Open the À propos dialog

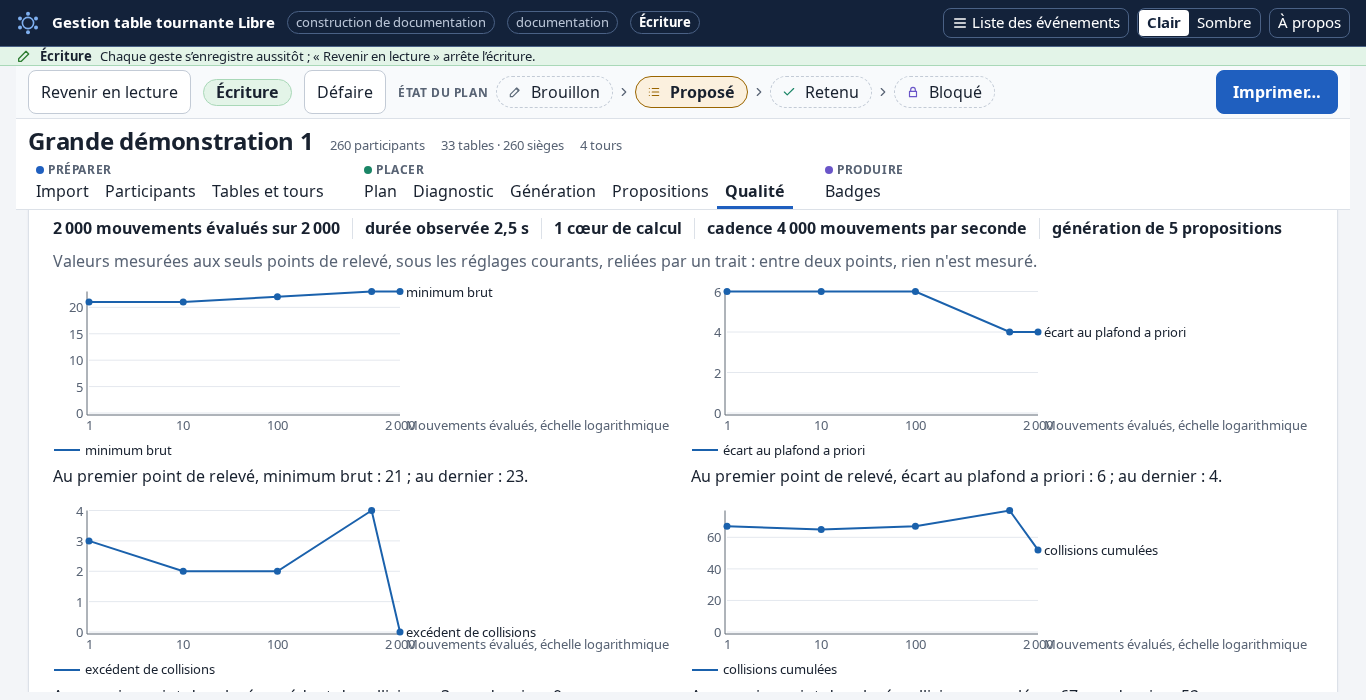1309,23
